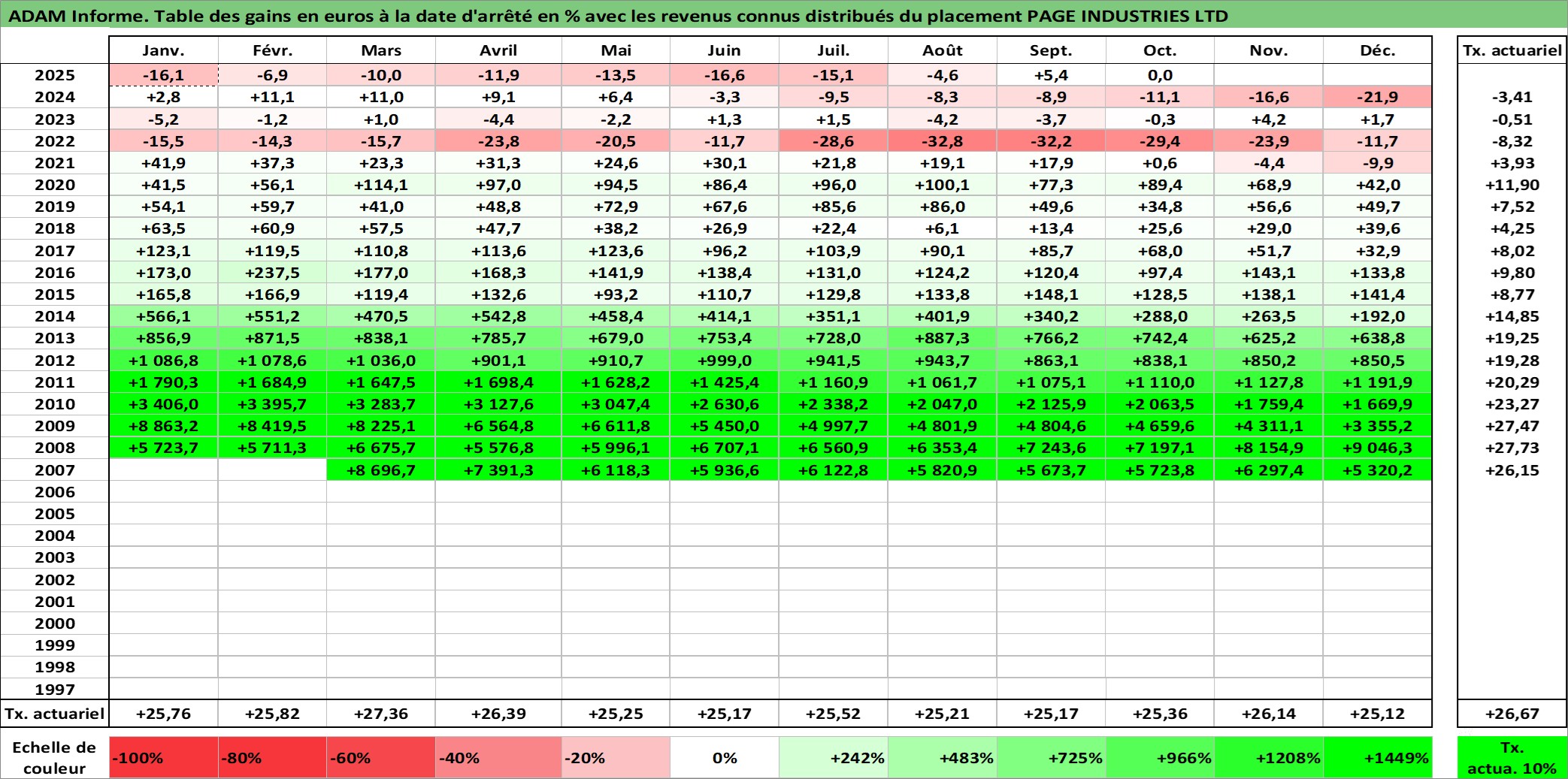The width and height of the screenshot is (1568, 779).
Task: Select the Mars column header
Action: tap(381, 50)
